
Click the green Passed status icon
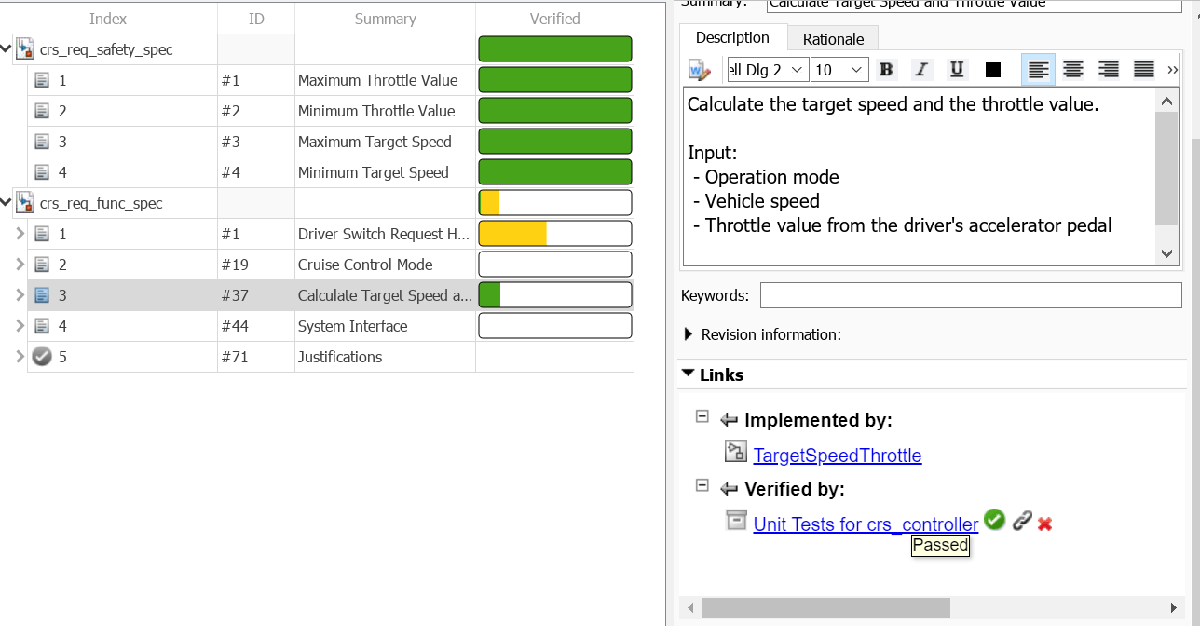[994, 520]
